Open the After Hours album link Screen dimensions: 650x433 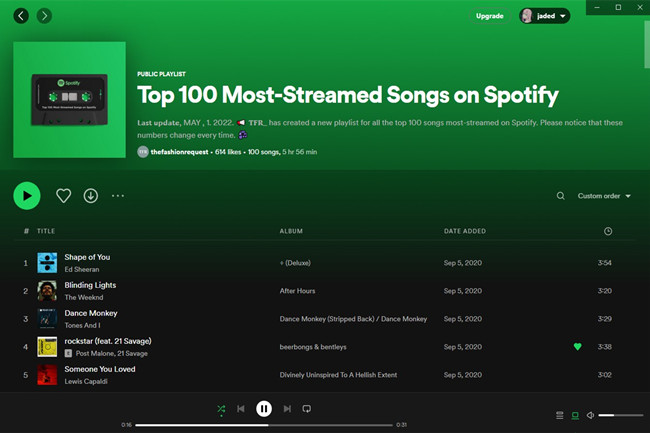coord(297,291)
